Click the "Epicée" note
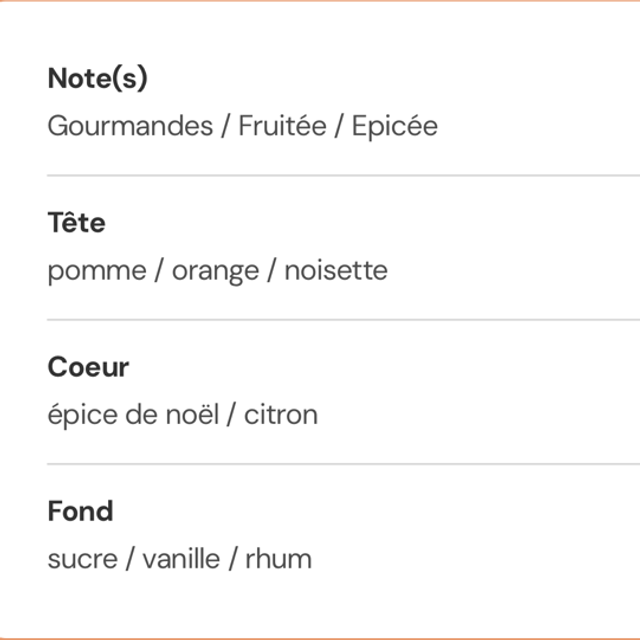 (x=394, y=127)
